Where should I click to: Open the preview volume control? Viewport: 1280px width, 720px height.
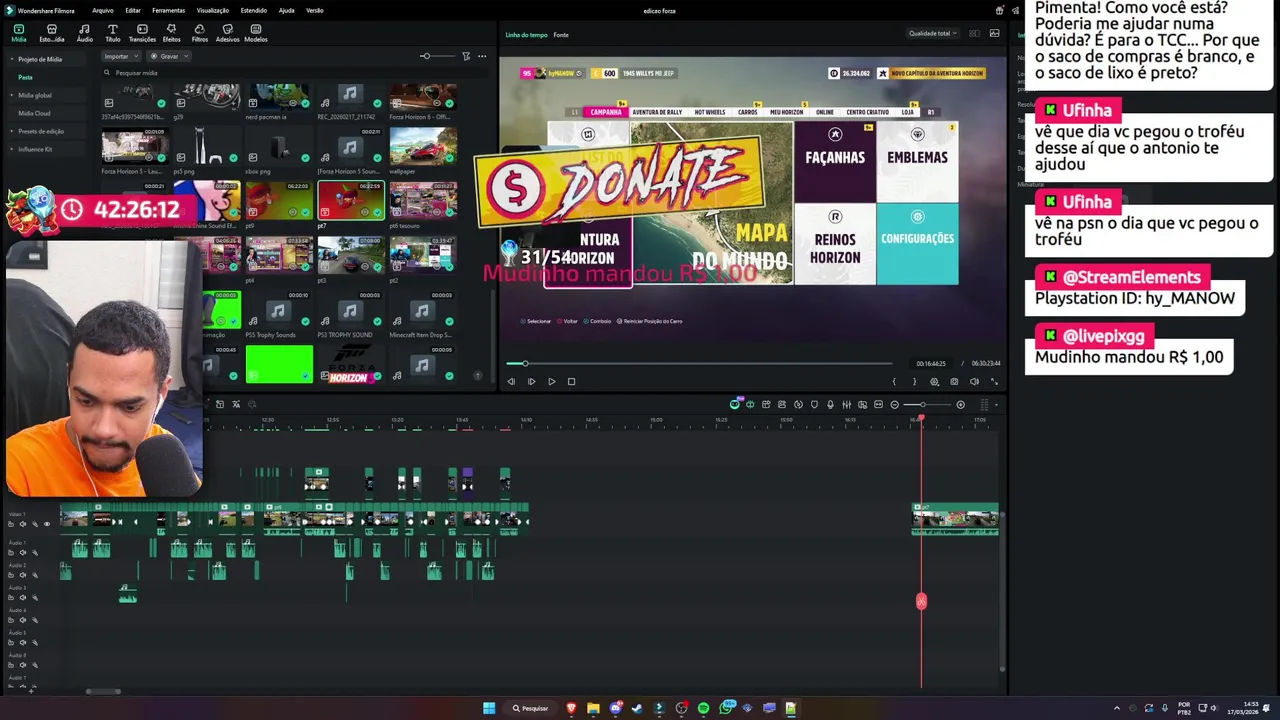tap(974, 381)
